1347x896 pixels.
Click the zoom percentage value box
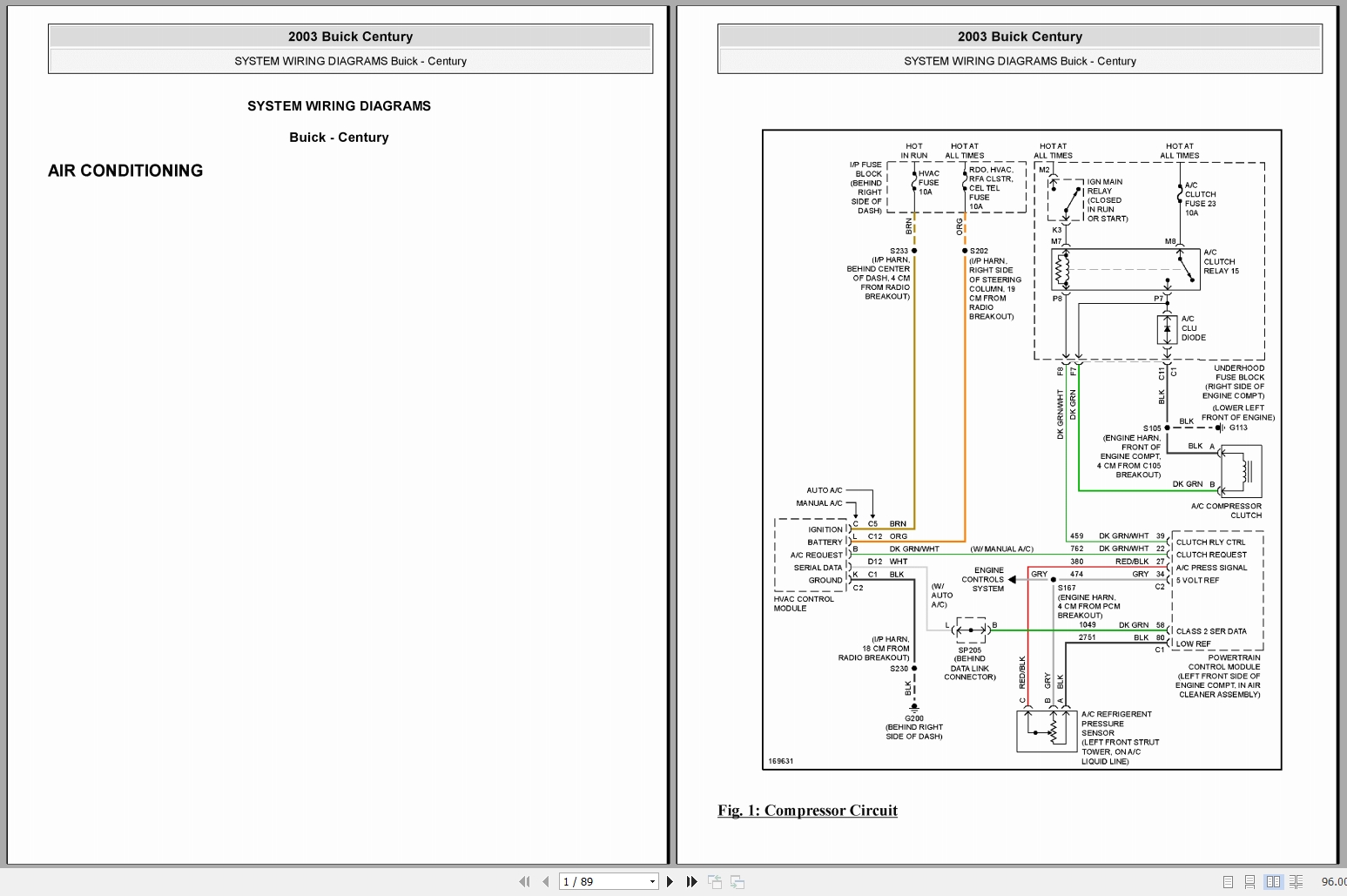click(x=1332, y=881)
